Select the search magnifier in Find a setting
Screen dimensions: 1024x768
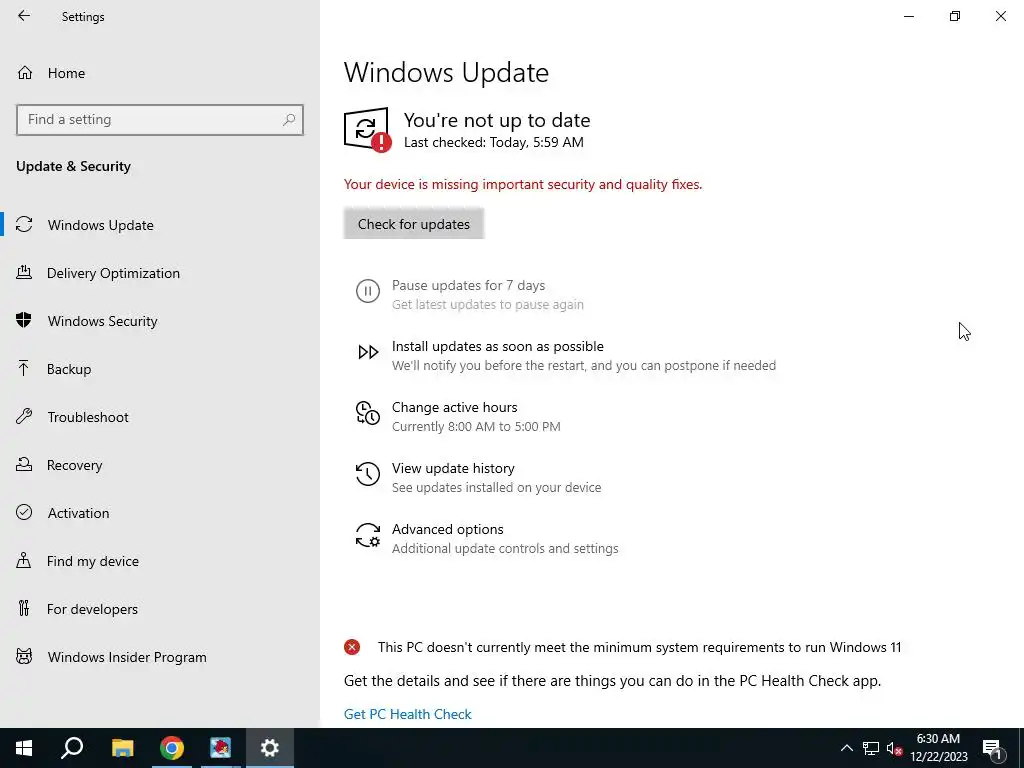pos(289,120)
